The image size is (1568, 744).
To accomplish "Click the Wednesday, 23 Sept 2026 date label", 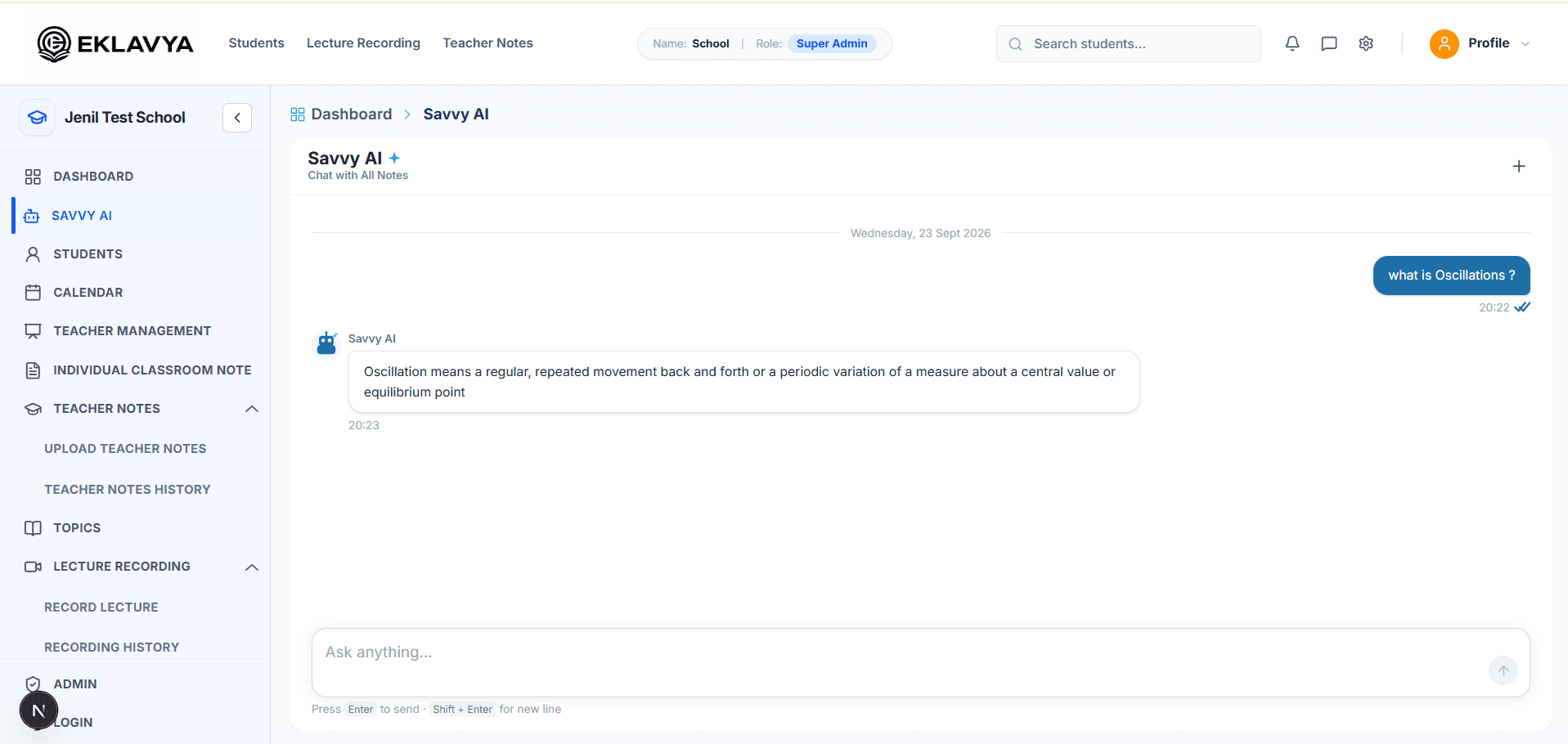I will pos(921,234).
